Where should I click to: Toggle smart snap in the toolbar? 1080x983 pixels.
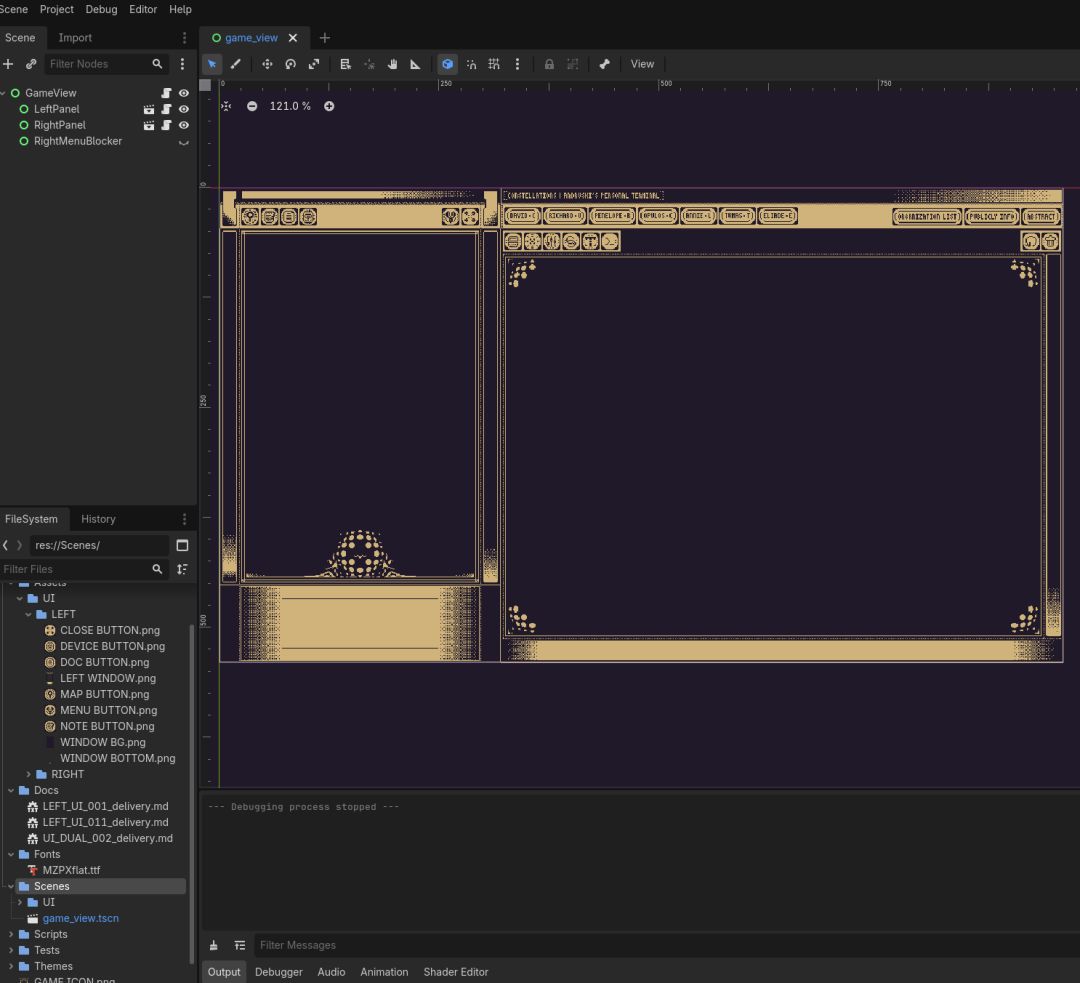471,64
